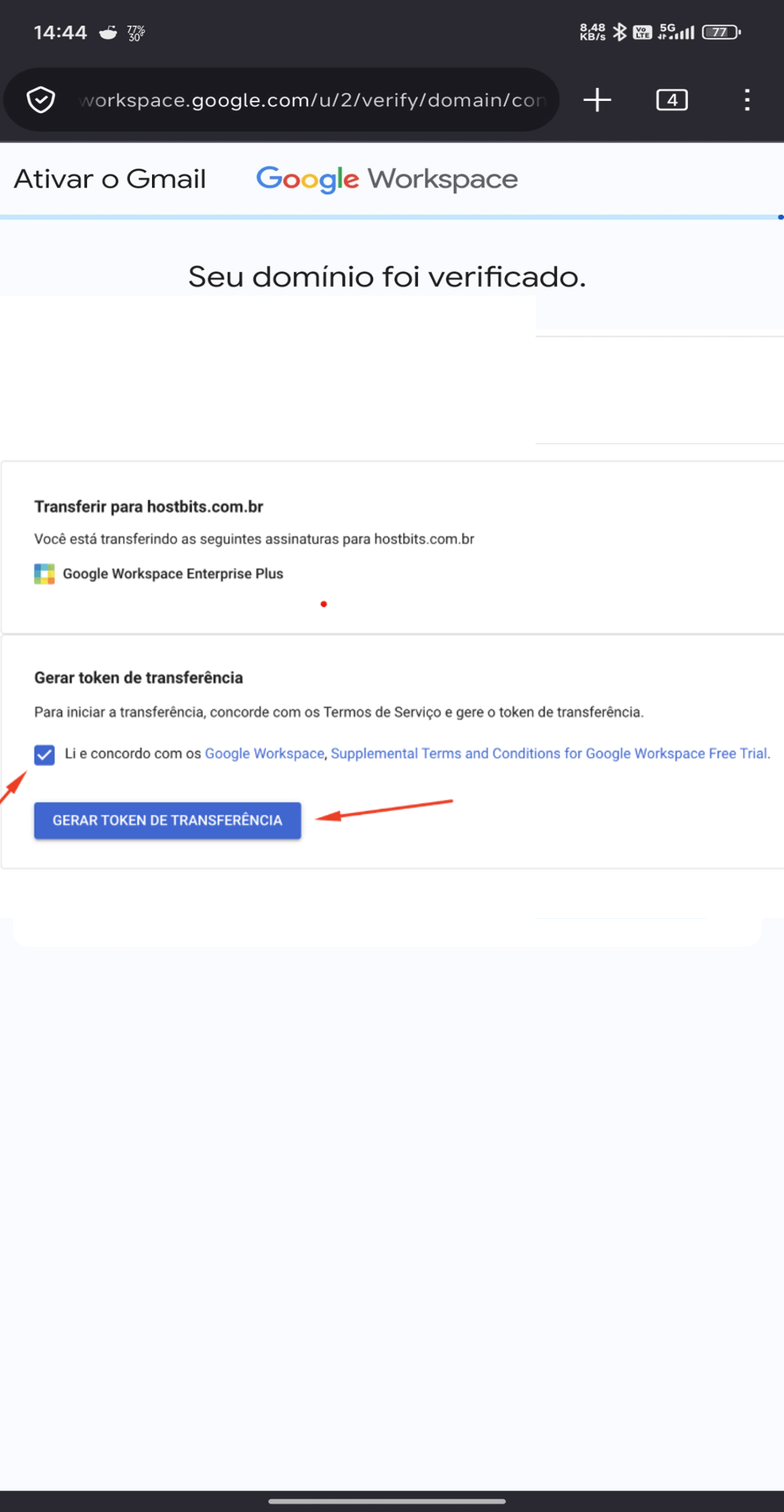Tap the bottom home gesture bar

387,1501
